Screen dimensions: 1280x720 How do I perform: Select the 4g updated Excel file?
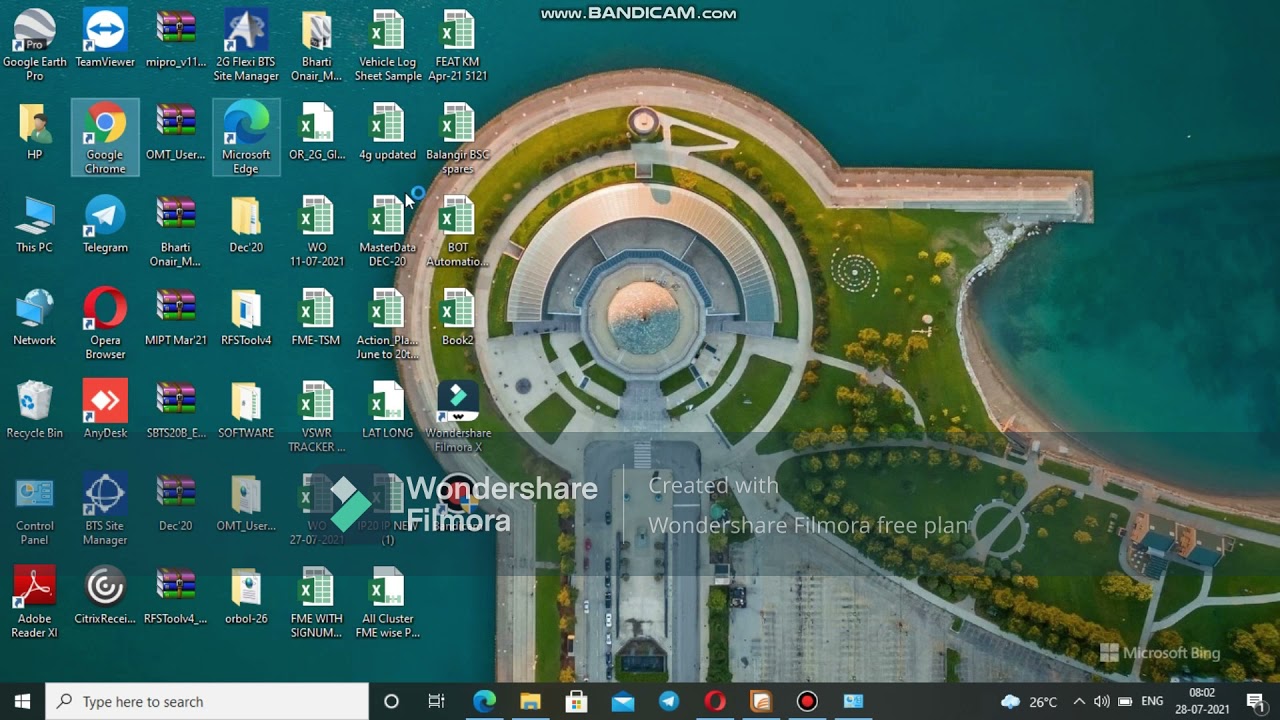pos(388,131)
